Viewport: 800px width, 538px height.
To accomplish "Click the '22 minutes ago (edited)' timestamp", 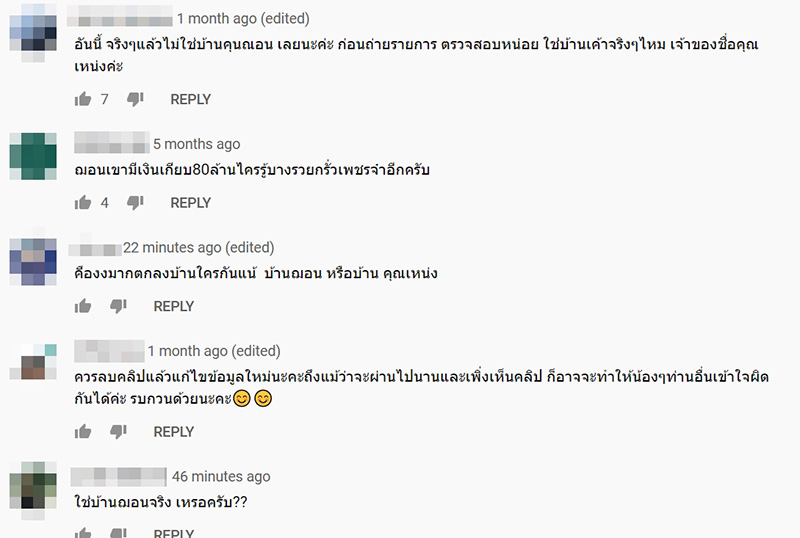I will pos(198,248).
